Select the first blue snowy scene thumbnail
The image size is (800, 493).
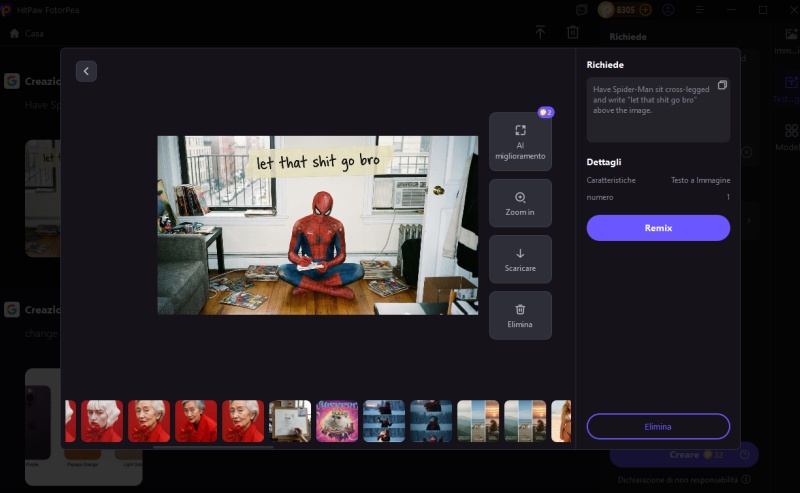384,421
